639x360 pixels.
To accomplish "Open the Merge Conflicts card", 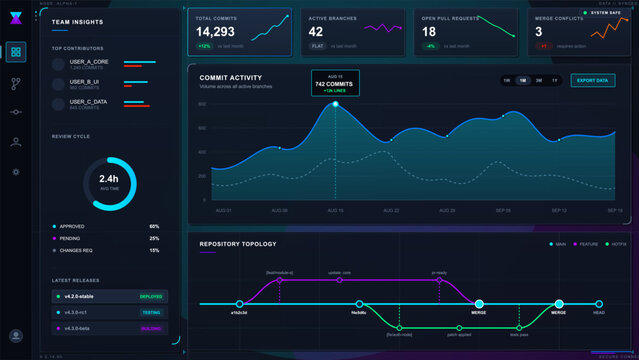I will point(579,32).
